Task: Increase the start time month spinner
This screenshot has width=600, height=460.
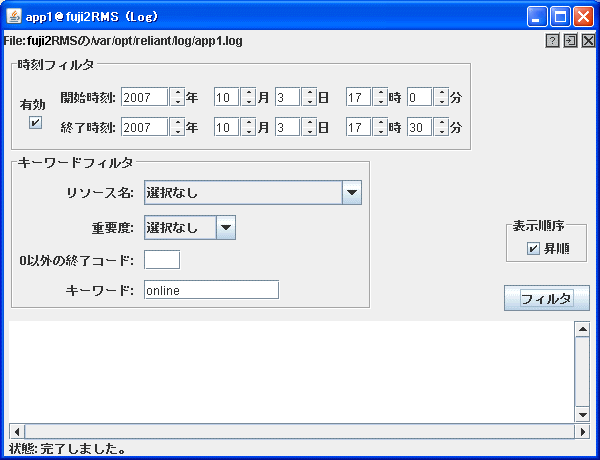Action: tap(248, 92)
